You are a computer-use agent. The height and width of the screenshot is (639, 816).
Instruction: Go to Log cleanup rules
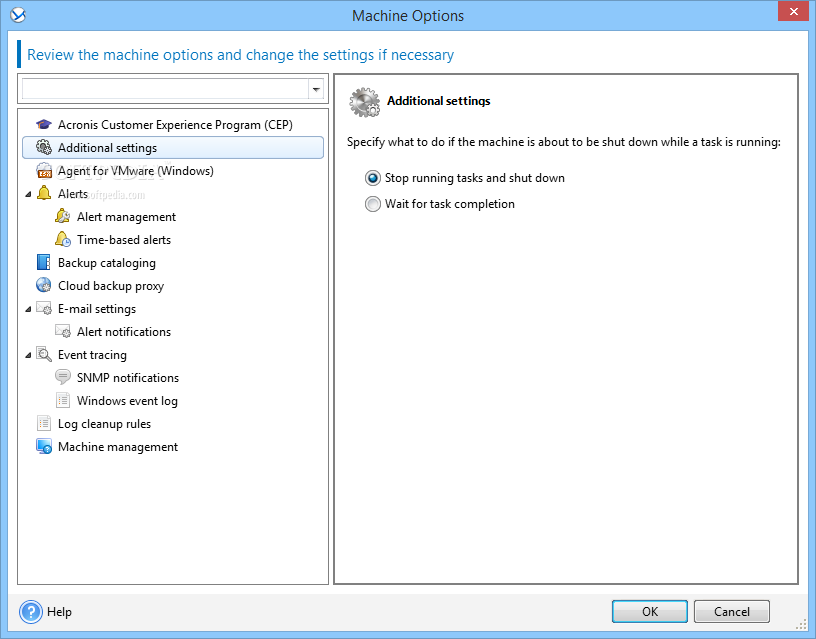[105, 424]
